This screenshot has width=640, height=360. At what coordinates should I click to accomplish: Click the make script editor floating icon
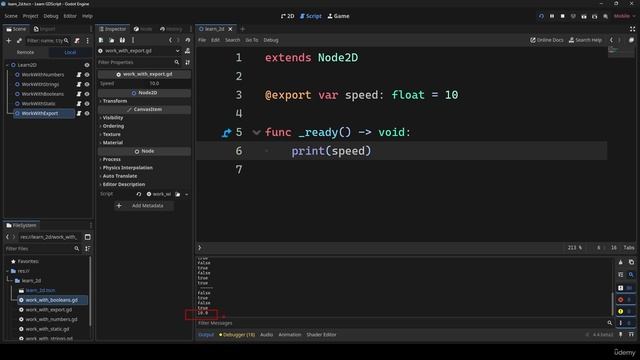(631, 40)
